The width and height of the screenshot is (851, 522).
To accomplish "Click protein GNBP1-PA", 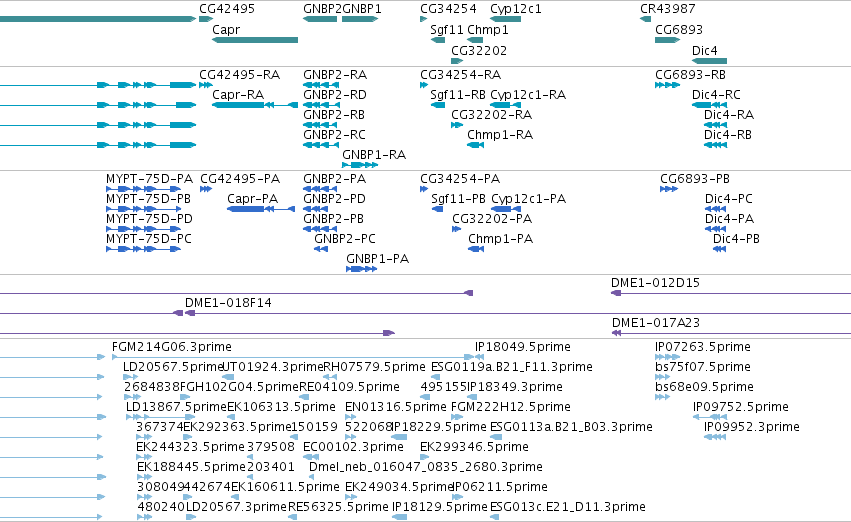I will pos(377,259).
